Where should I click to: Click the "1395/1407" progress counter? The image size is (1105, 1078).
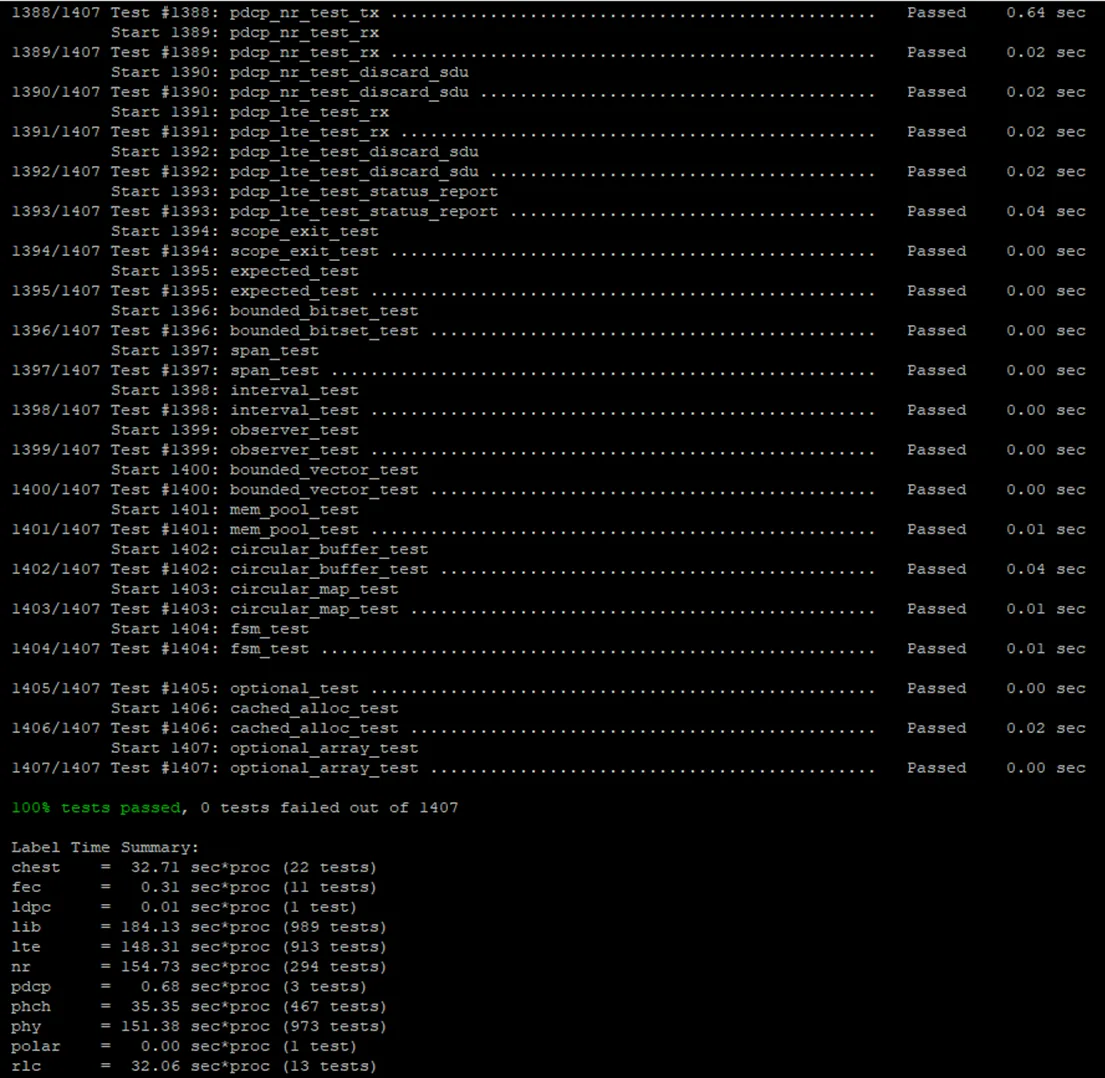point(56,291)
